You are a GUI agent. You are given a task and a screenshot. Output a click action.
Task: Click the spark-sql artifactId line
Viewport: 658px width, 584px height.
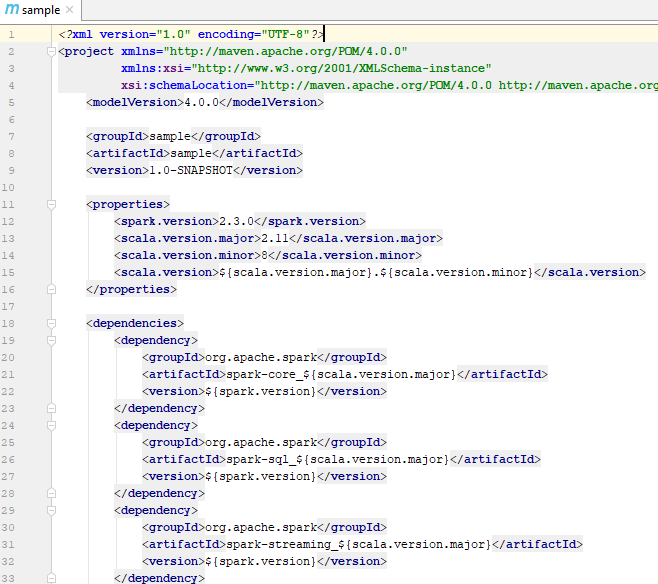tap(341, 459)
